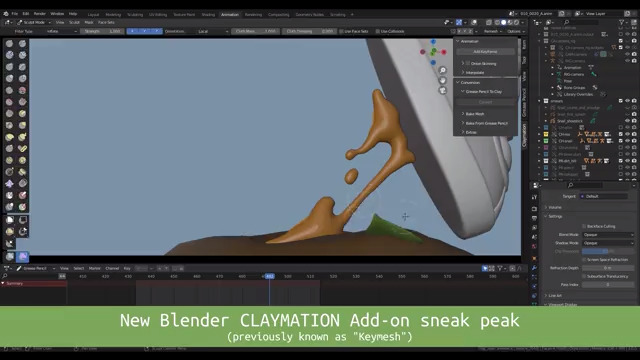Select the Box Mask tool icon
This screenshot has height=360, width=640.
pyautogui.click(x=10, y=220)
